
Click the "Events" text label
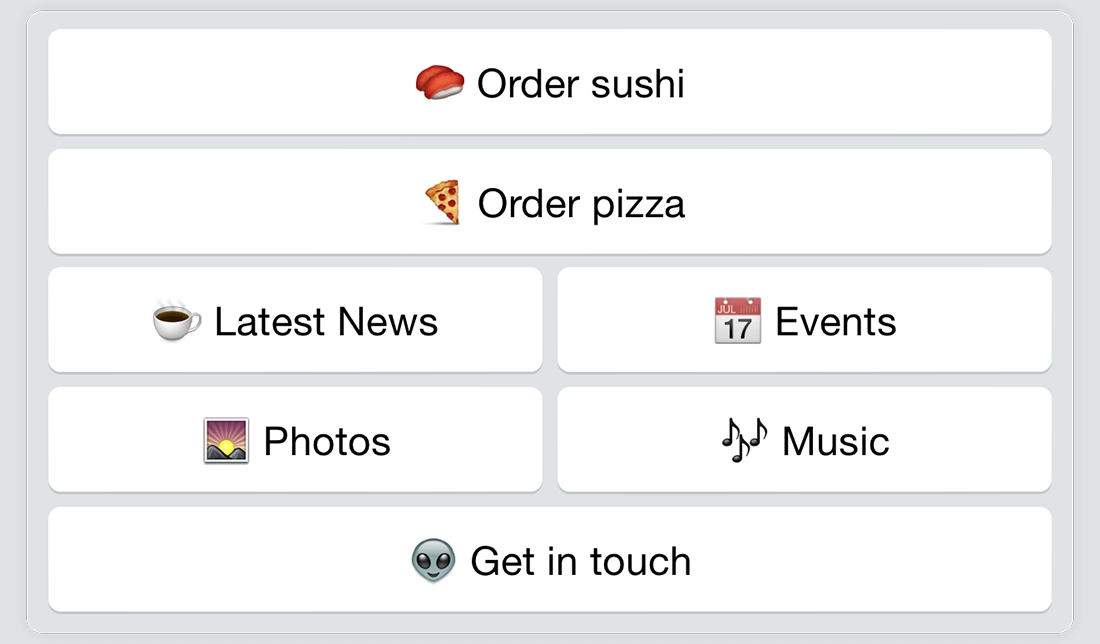(836, 322)
